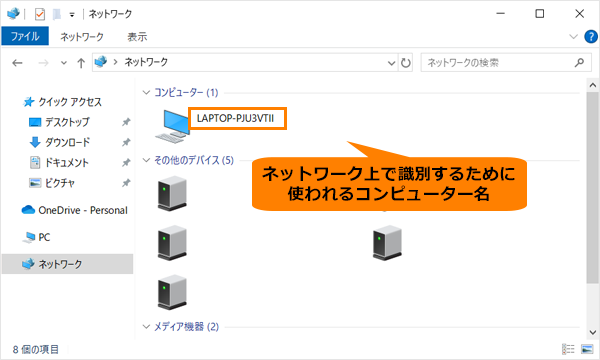The width and height of the screenshot is (600, 360).
Task: Open the 表示 ribbon tab
Action: pyautogui.click(x=137, y=37)
